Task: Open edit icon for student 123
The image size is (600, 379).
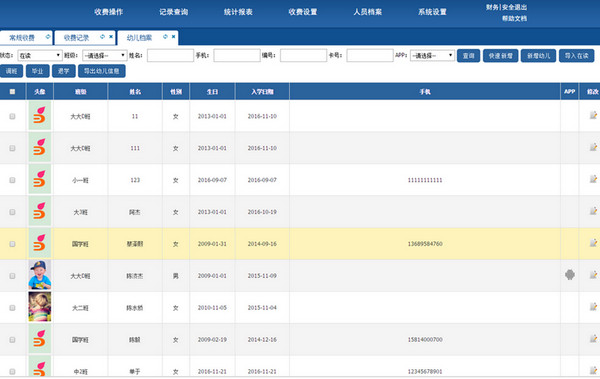Action: point(593,179)
